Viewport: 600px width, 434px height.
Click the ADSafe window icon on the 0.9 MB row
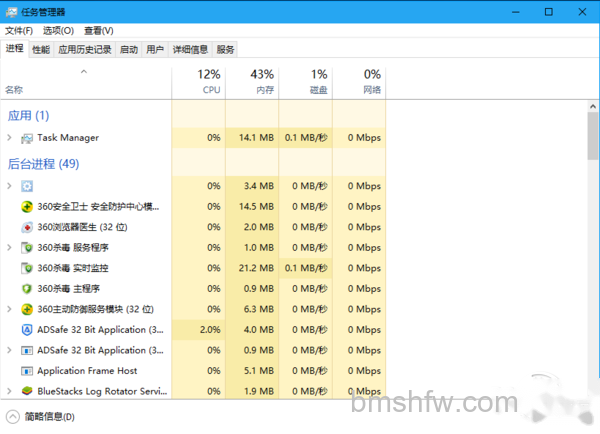27,351
